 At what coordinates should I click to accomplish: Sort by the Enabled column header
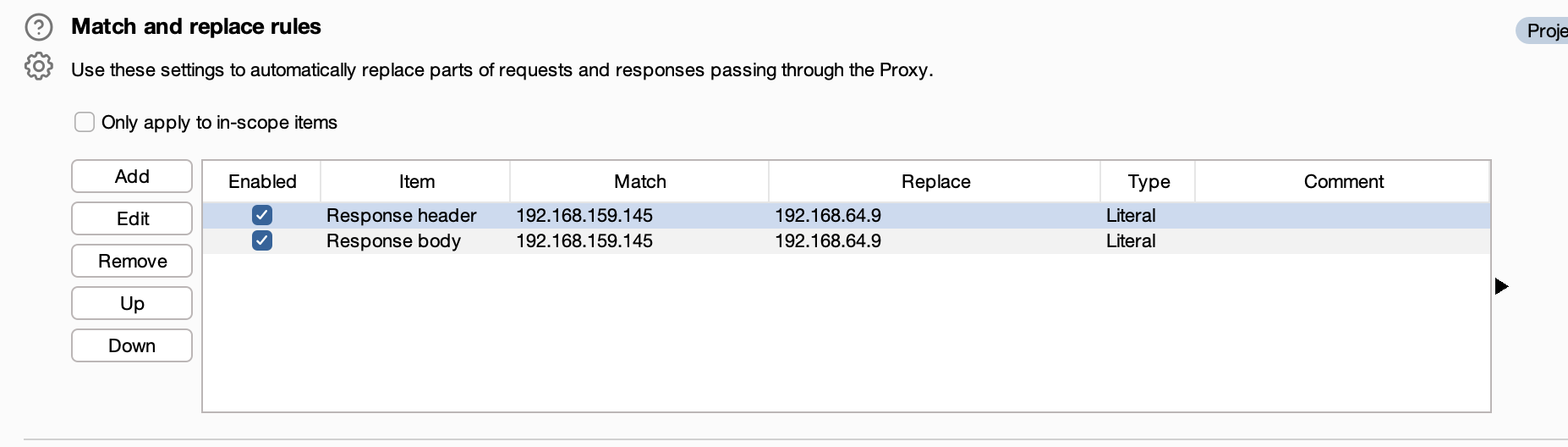pyautogui.click(x=262, y=181)
